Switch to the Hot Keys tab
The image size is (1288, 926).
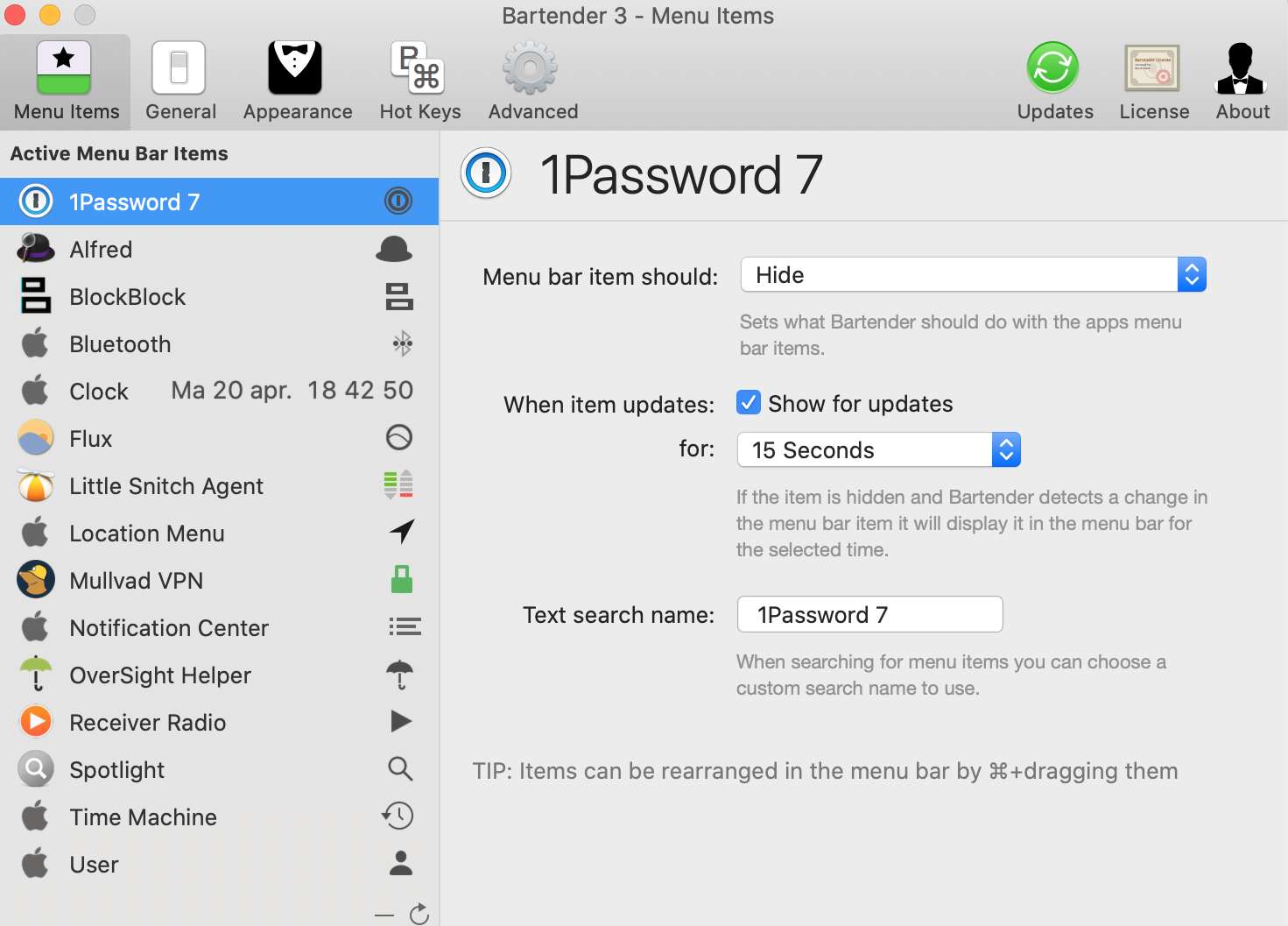click(x=419, y=82)
